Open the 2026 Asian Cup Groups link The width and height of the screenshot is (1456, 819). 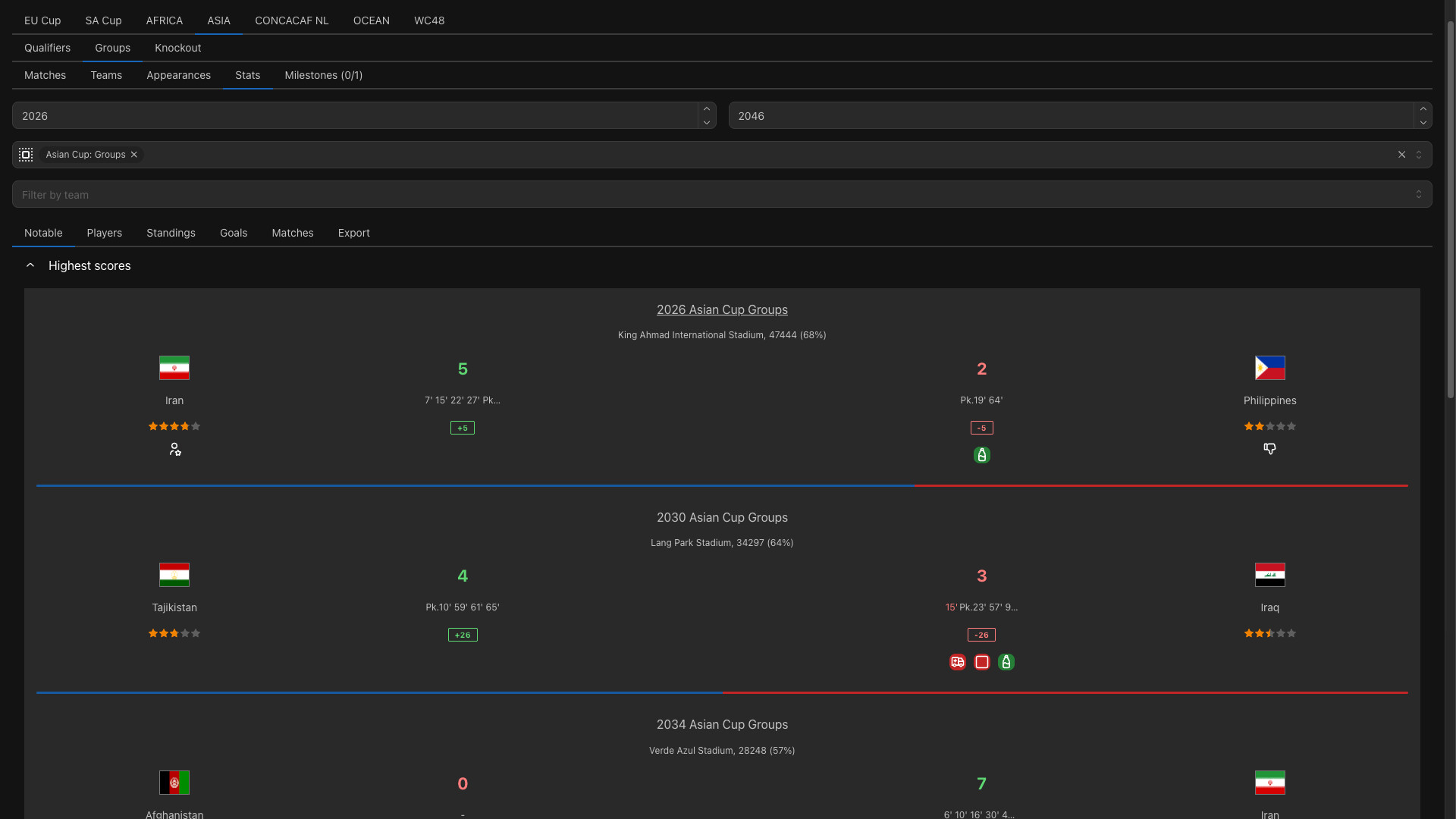[x=722, y=309]
